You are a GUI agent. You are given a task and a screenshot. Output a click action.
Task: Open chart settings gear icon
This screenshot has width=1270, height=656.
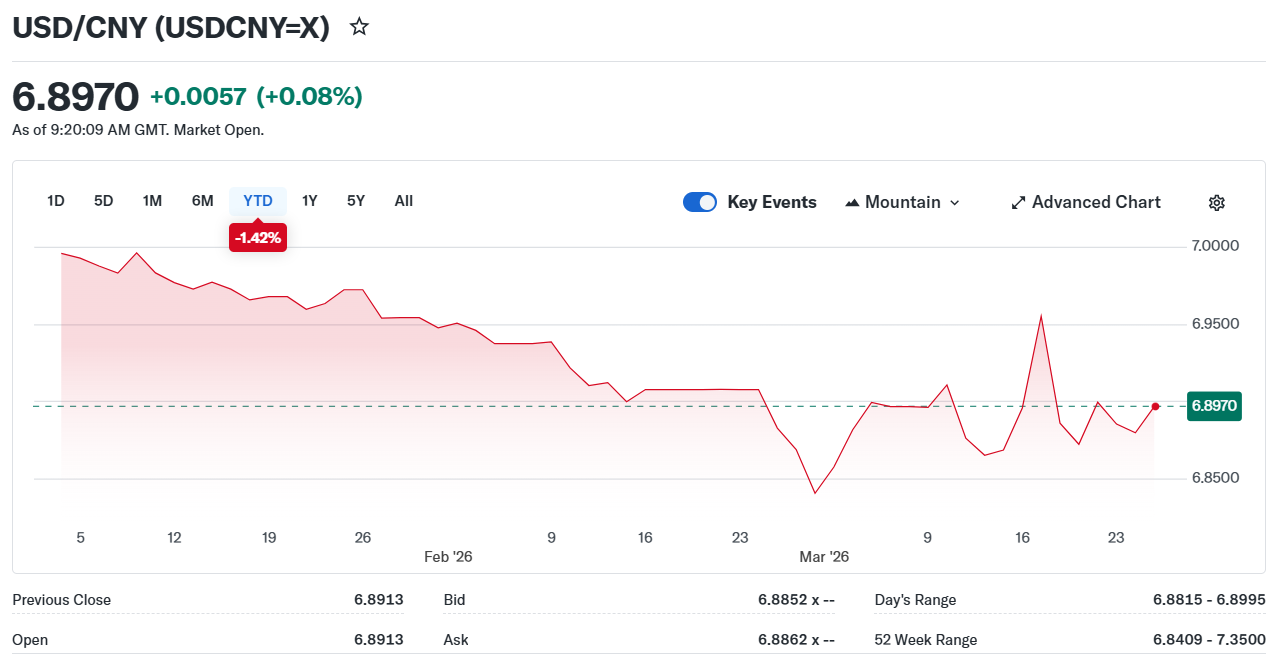point(1216,203)
